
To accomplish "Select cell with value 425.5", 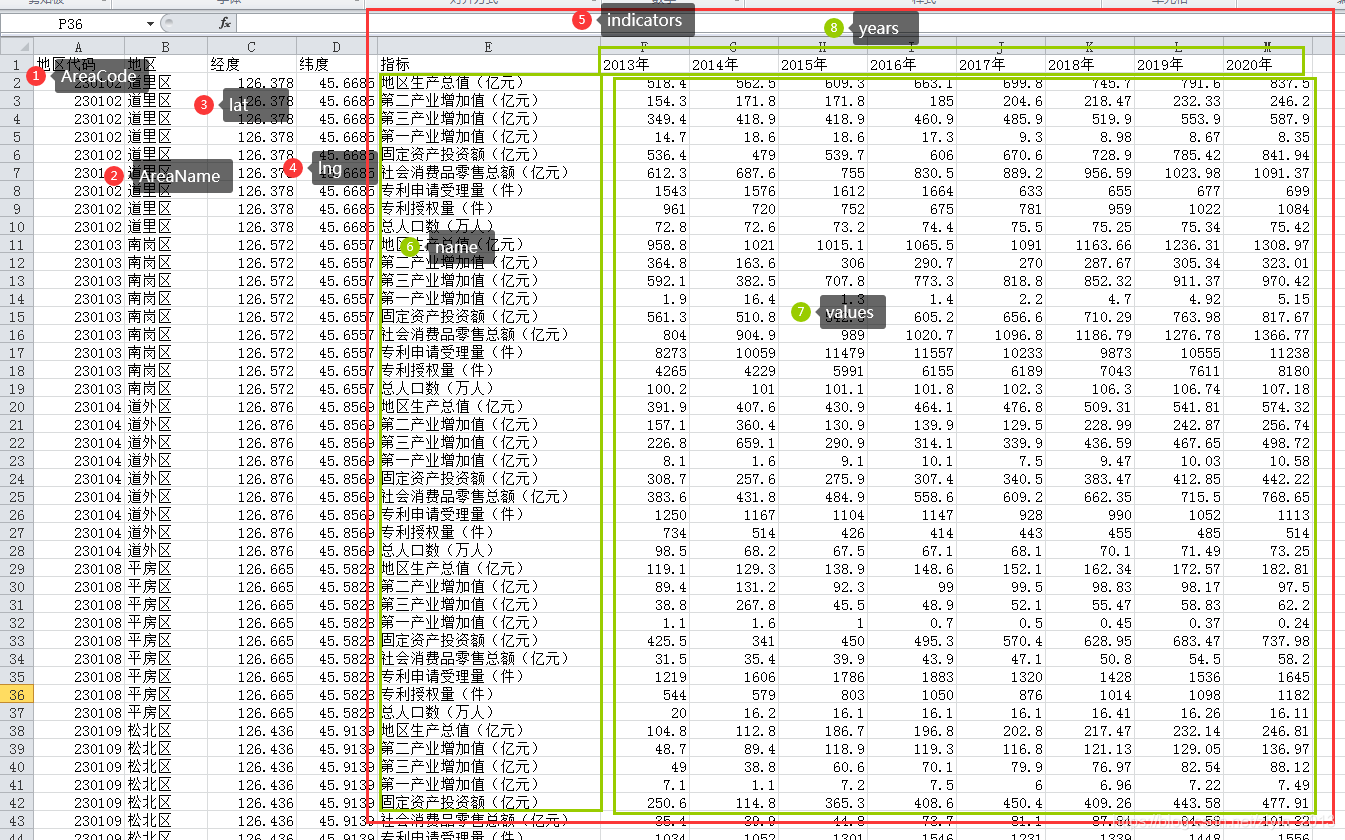I will 644,640.
